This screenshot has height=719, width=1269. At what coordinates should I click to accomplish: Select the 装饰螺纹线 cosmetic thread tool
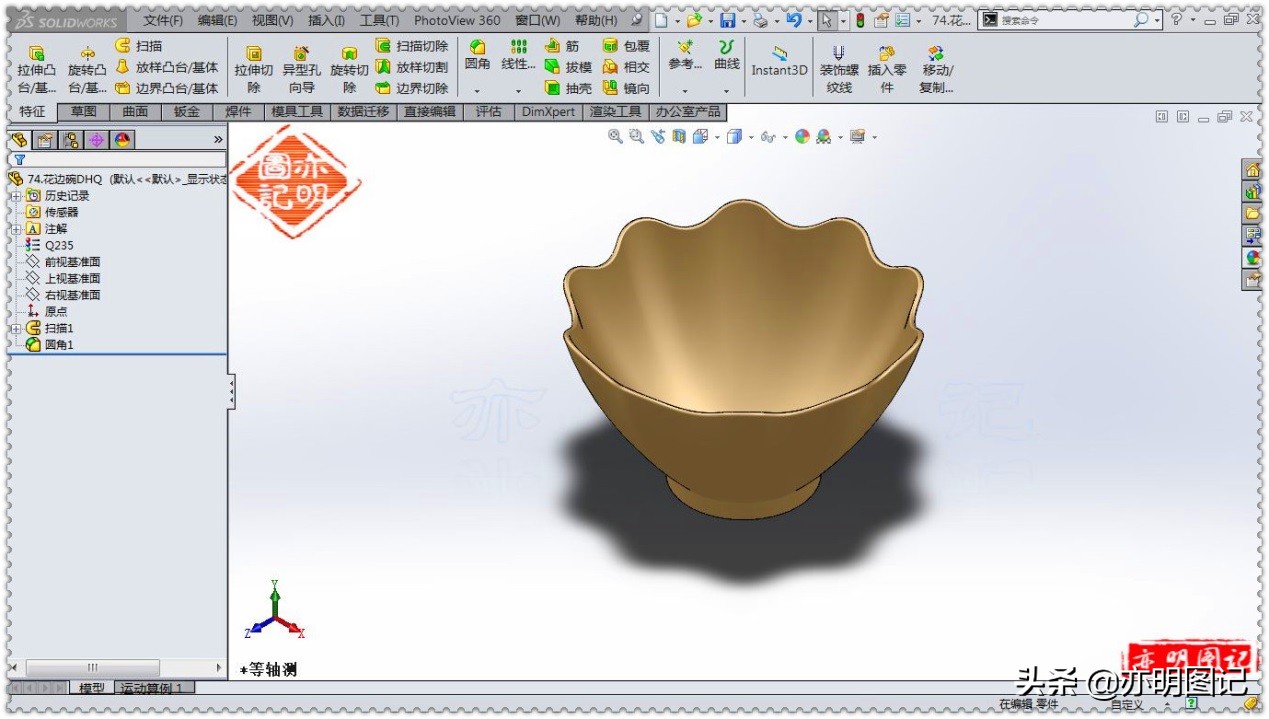pyautogui.click(x=839, y=69)
